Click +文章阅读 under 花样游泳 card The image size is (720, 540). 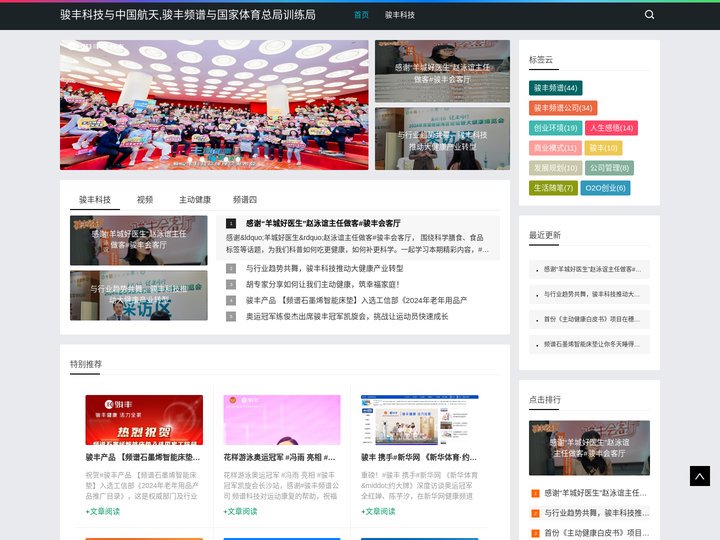click(x=240, y=511)
